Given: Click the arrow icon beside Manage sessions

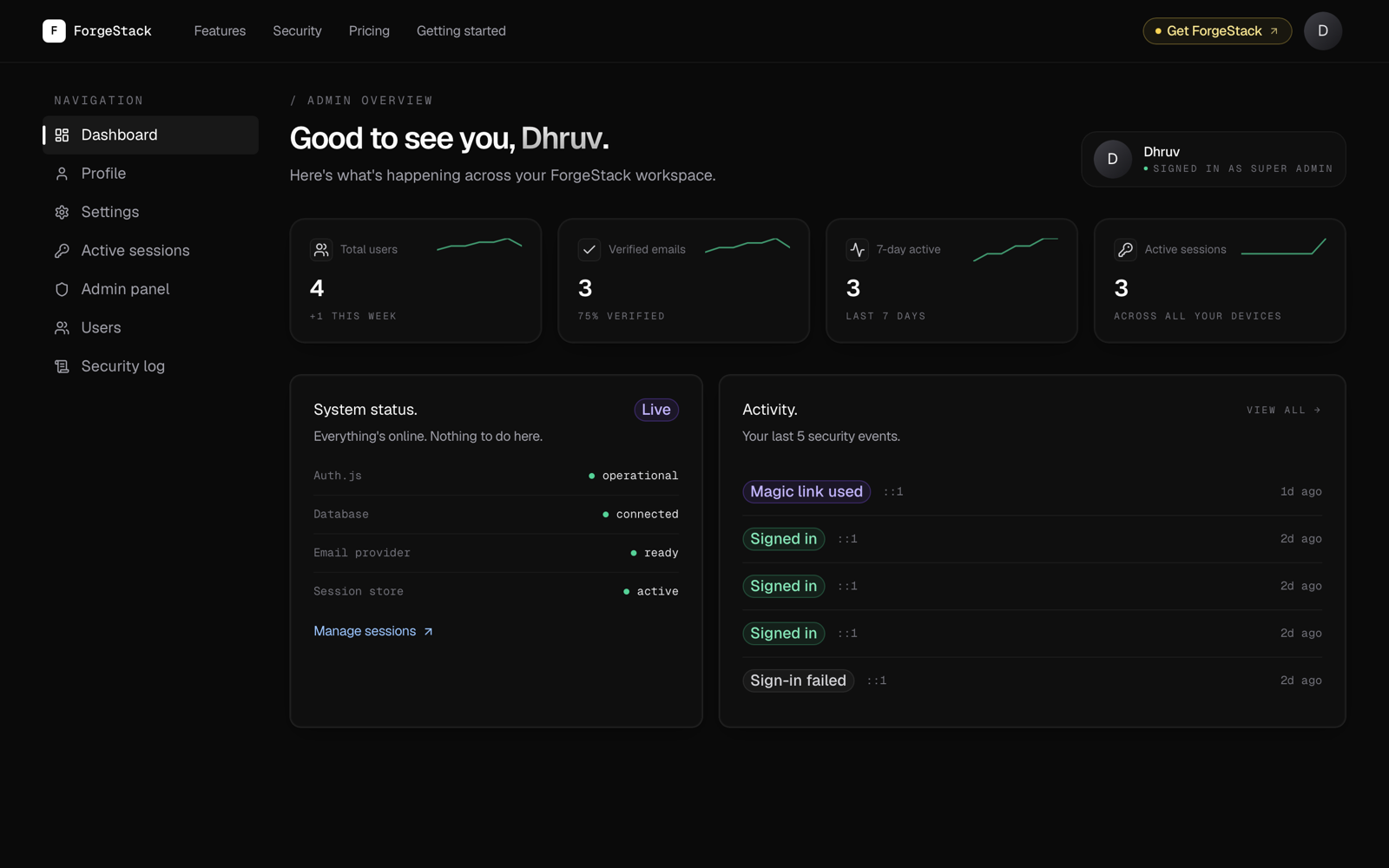Looking at the screenshot, I should coord(428,632).
